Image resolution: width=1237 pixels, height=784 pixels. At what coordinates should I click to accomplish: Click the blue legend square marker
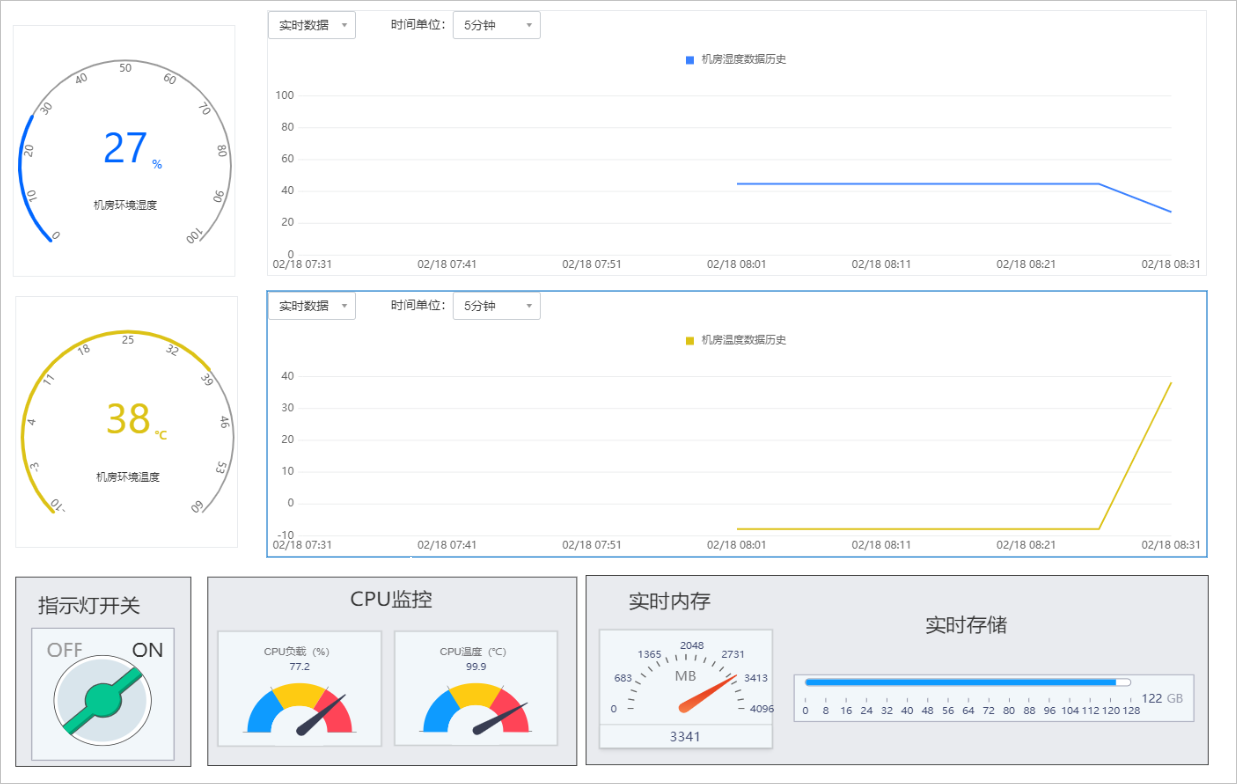coord(688,59)
